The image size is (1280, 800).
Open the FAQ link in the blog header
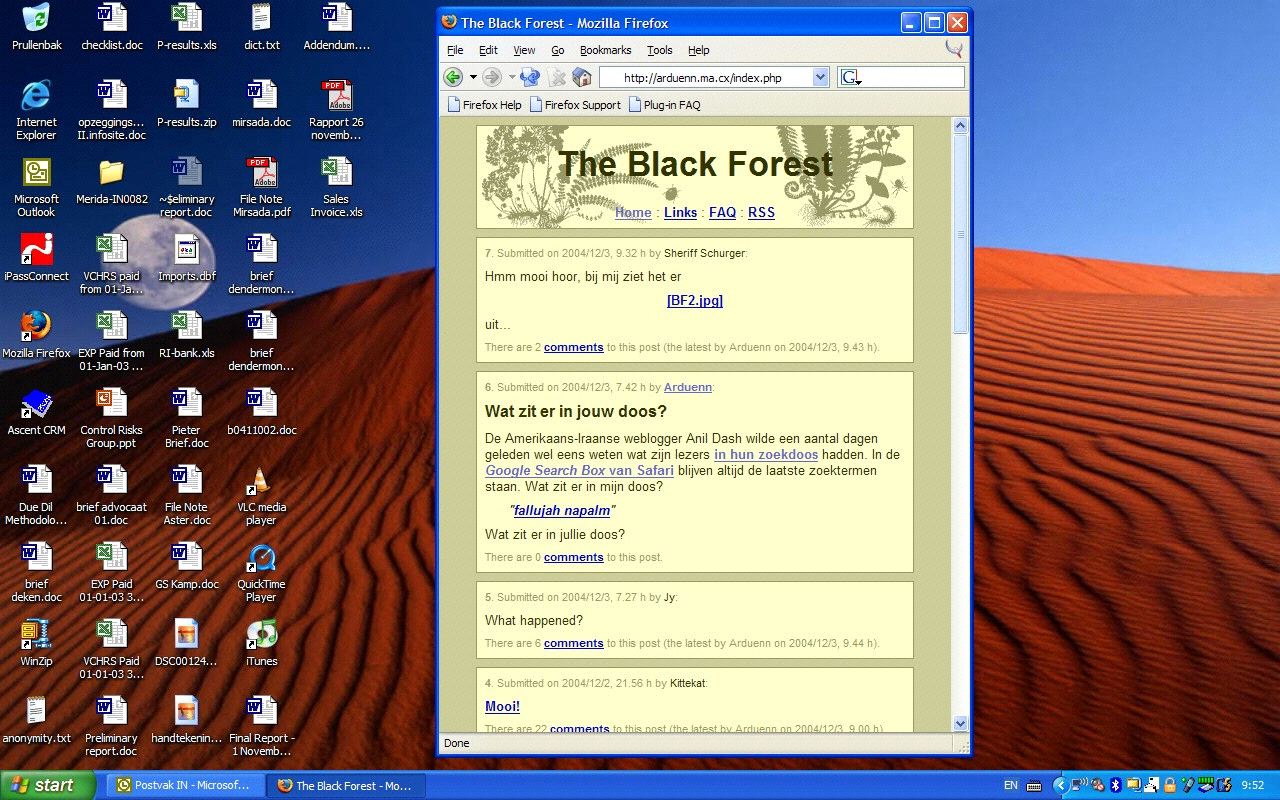[x=722, y=212]
